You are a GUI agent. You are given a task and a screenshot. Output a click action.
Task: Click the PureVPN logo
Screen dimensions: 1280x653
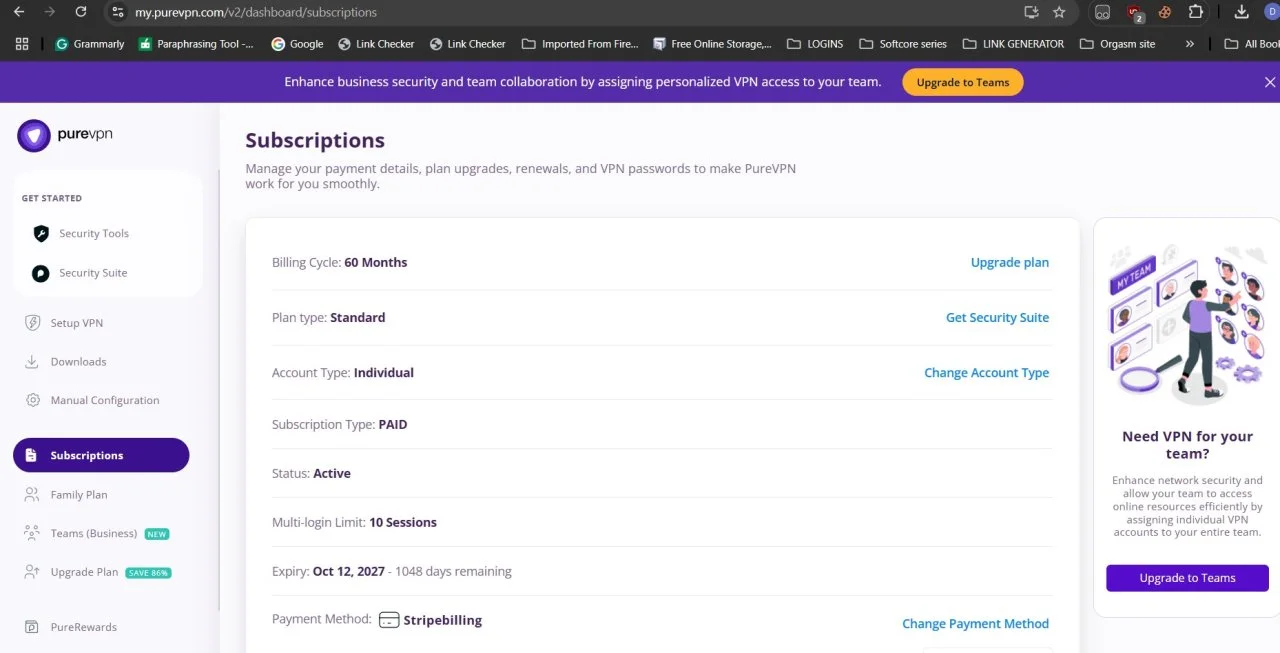coord(65,135)
